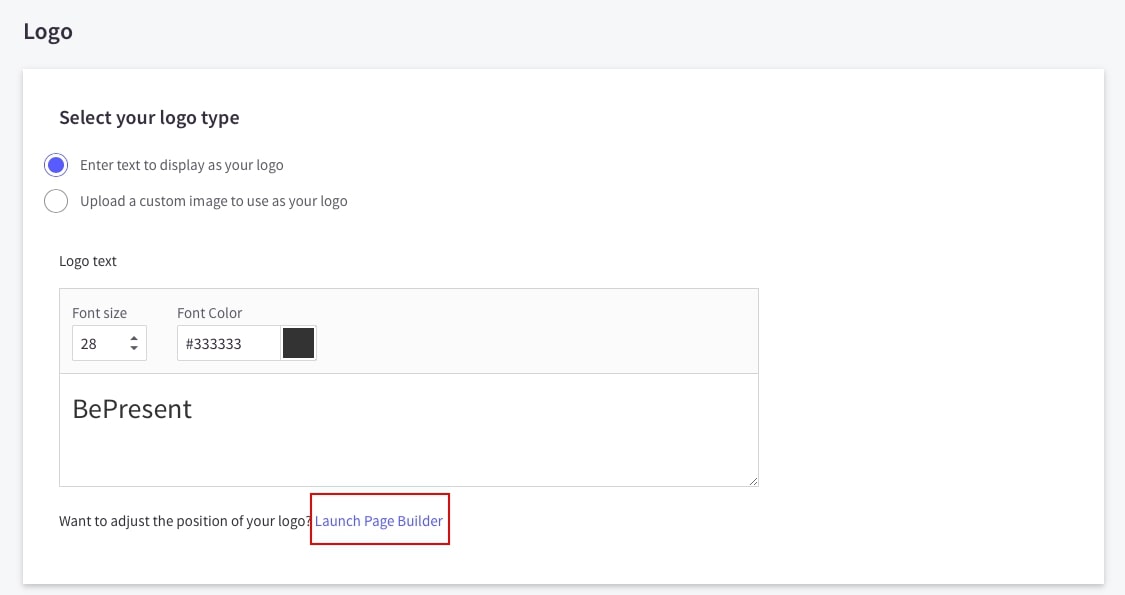1125x595 pixels.
Task: Click the BePresent text in logo editor
Action: tap(132, 409)
